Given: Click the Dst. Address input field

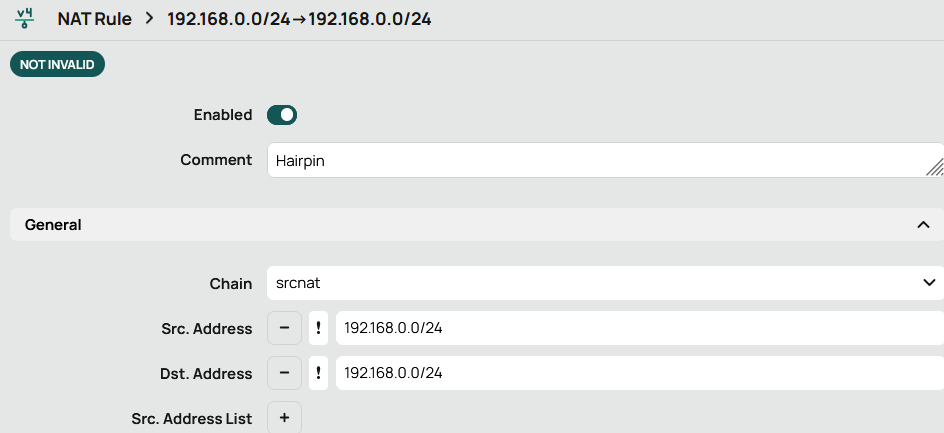Looking at the screenshot, I should point(638,373).
